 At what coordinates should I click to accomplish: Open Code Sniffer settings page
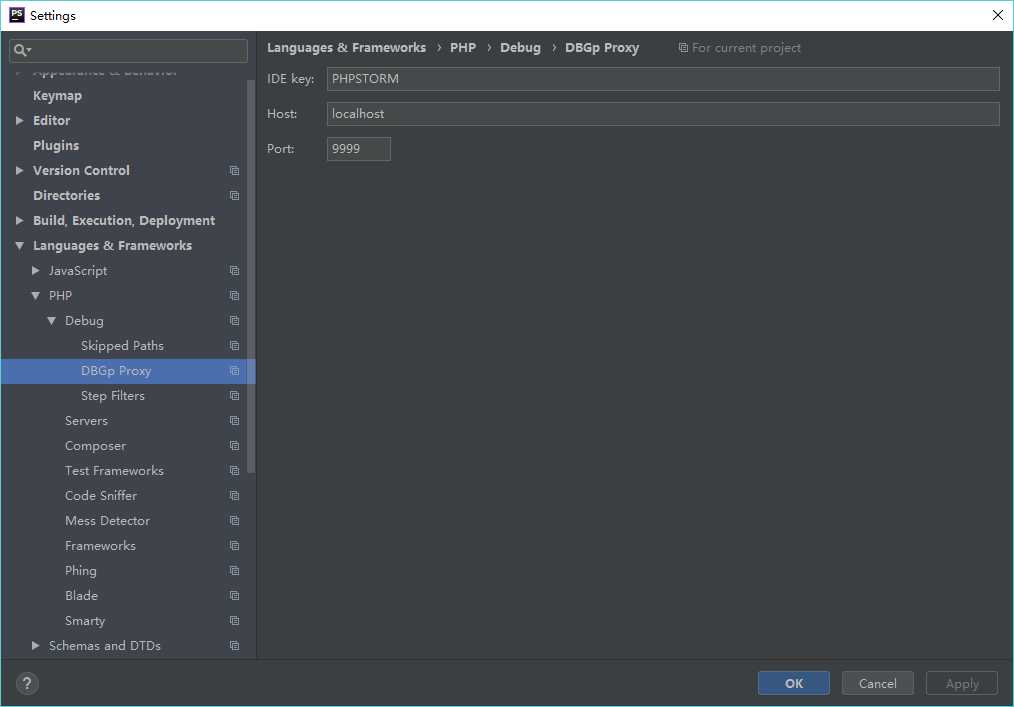click(x=101, y=495)
